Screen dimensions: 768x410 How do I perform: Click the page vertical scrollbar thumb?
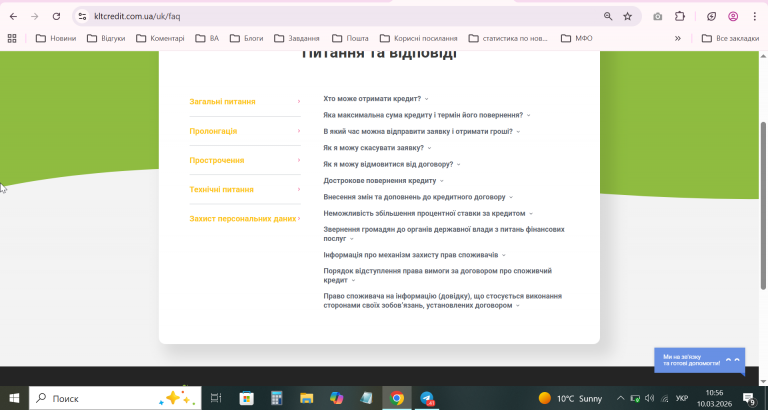(x=763, y=206)
